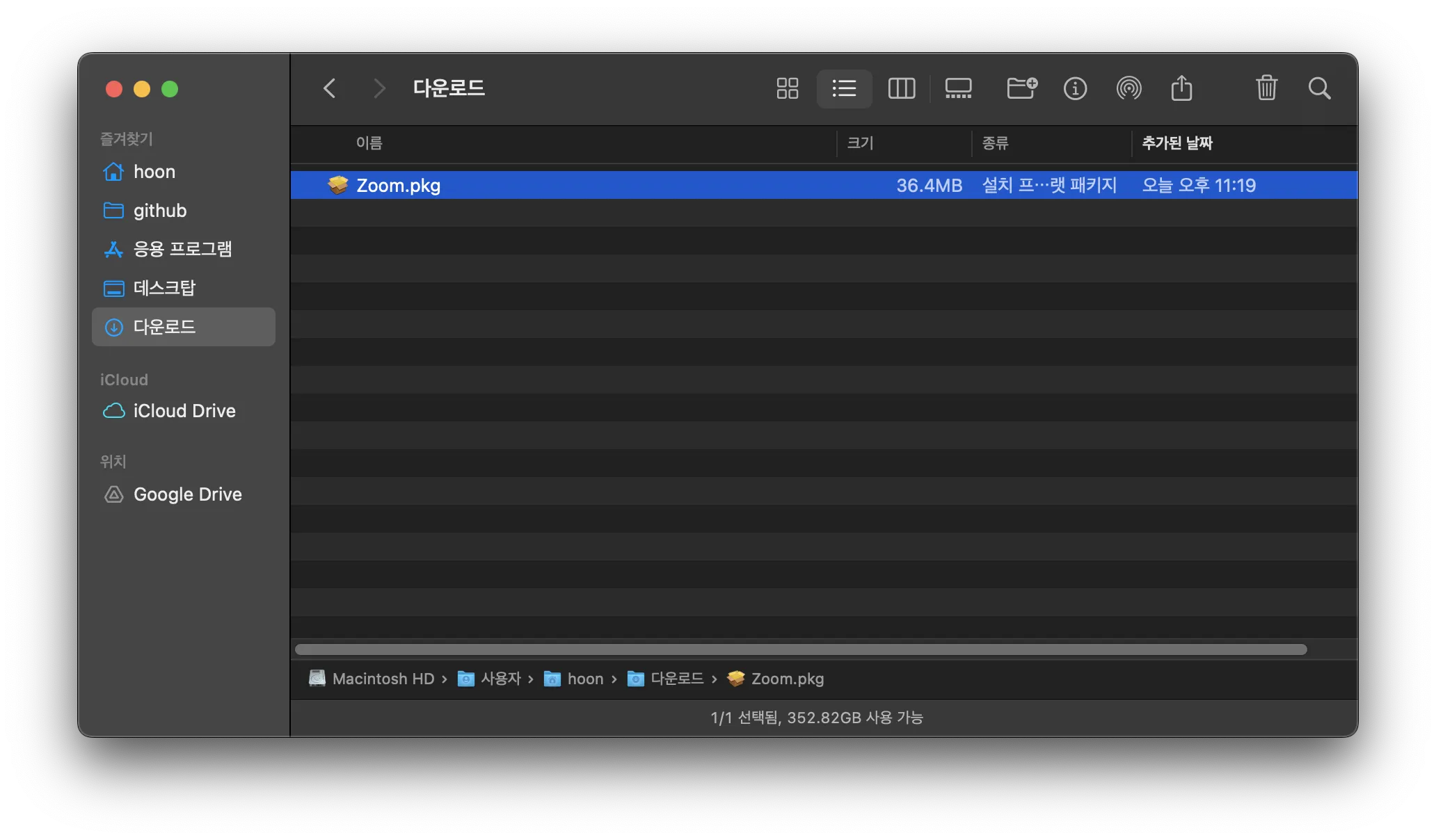Open the Get Info button
The image size is (1436, 840).
pos(1075,88)
